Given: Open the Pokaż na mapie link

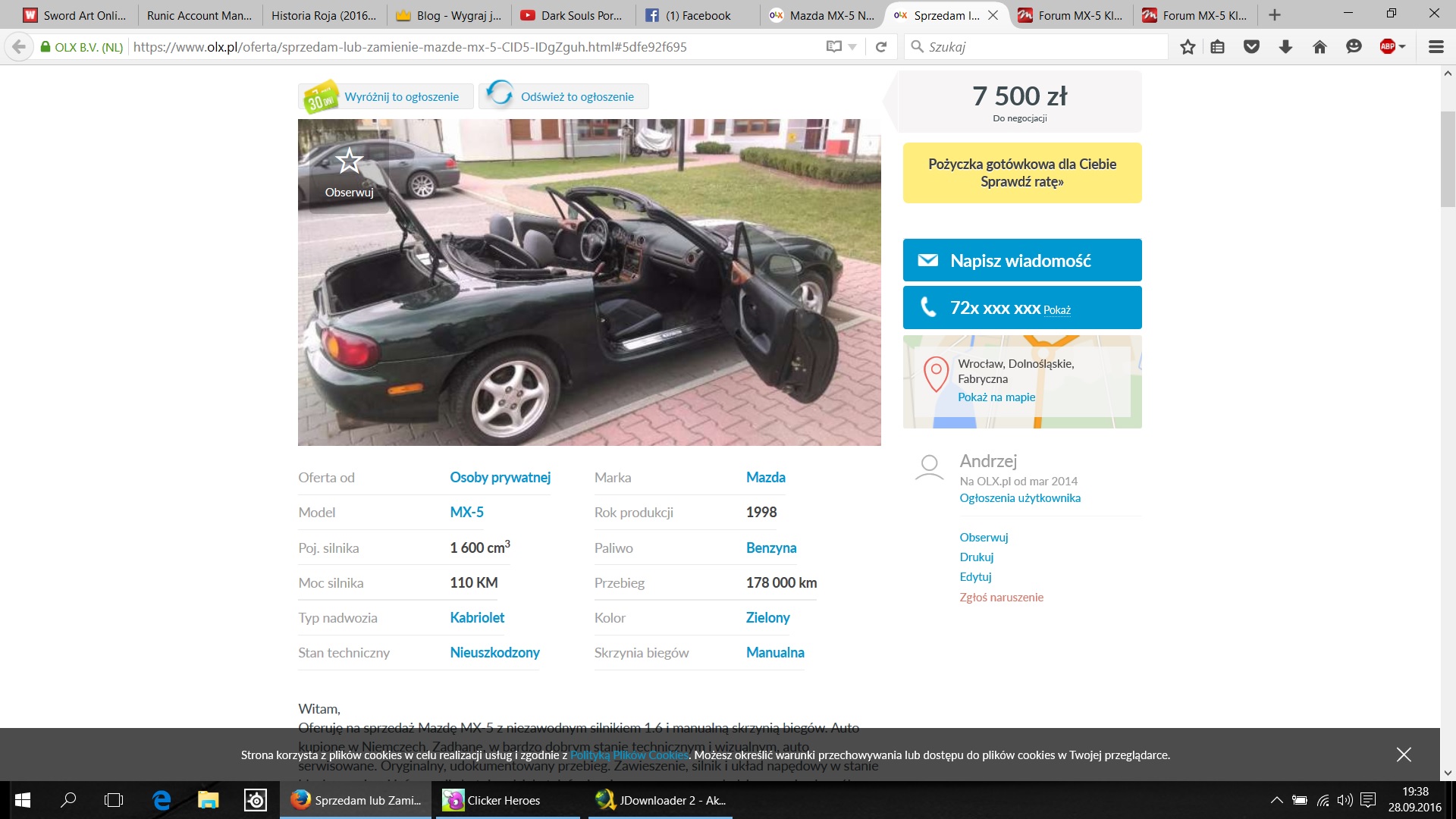Looking at the screenshot, I should [996, 397].
